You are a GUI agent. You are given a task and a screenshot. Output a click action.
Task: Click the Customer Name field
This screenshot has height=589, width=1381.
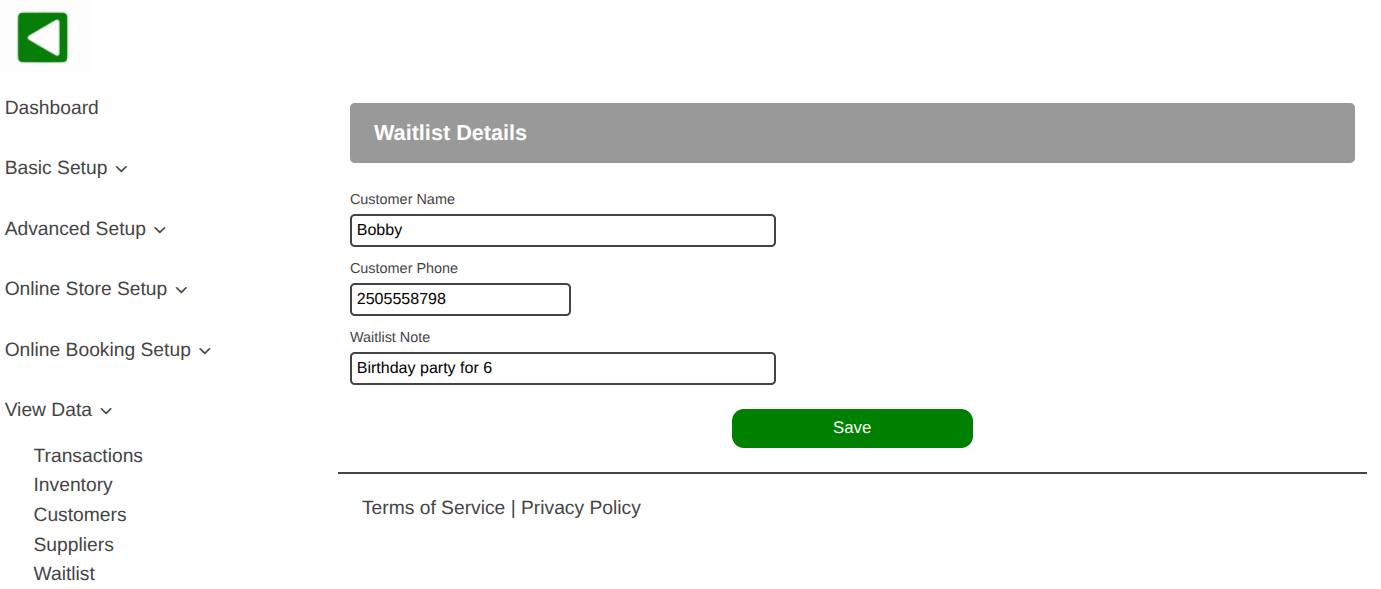(562, 230)
